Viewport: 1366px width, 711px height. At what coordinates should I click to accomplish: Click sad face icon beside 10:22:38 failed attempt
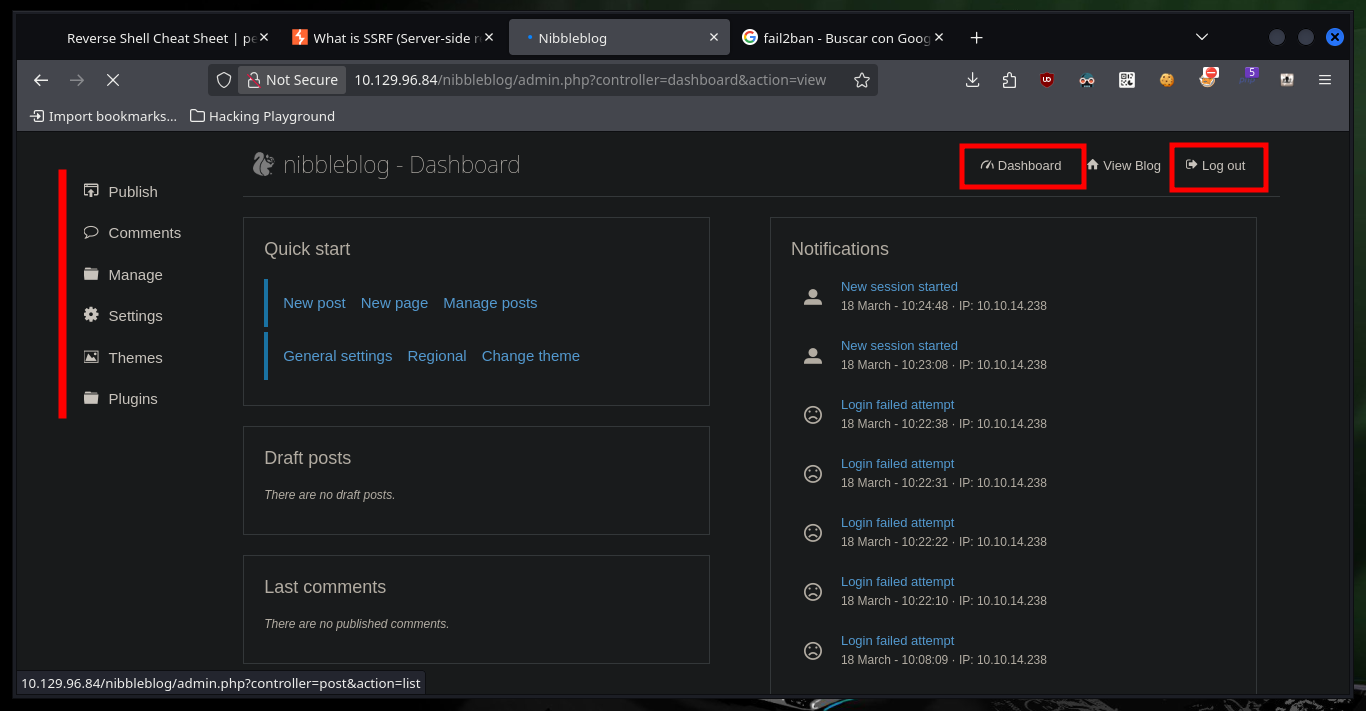point(813,414)
